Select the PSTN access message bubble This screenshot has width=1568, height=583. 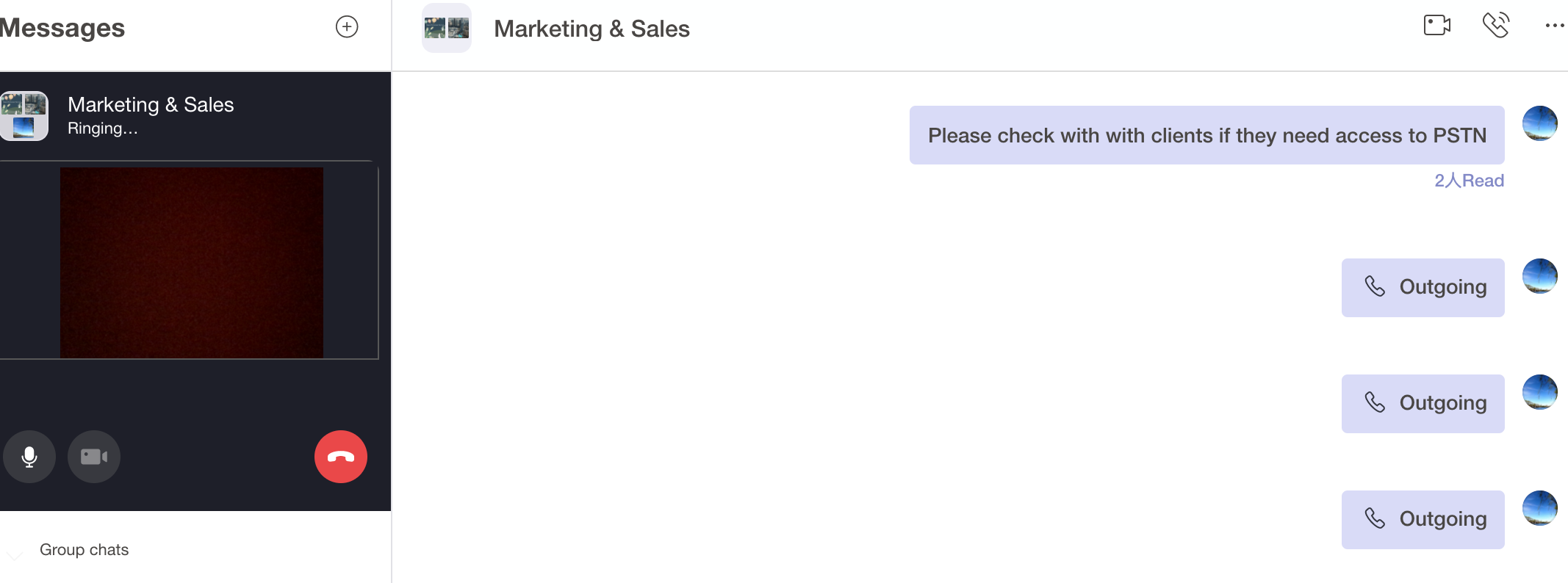click(1206, 135)
